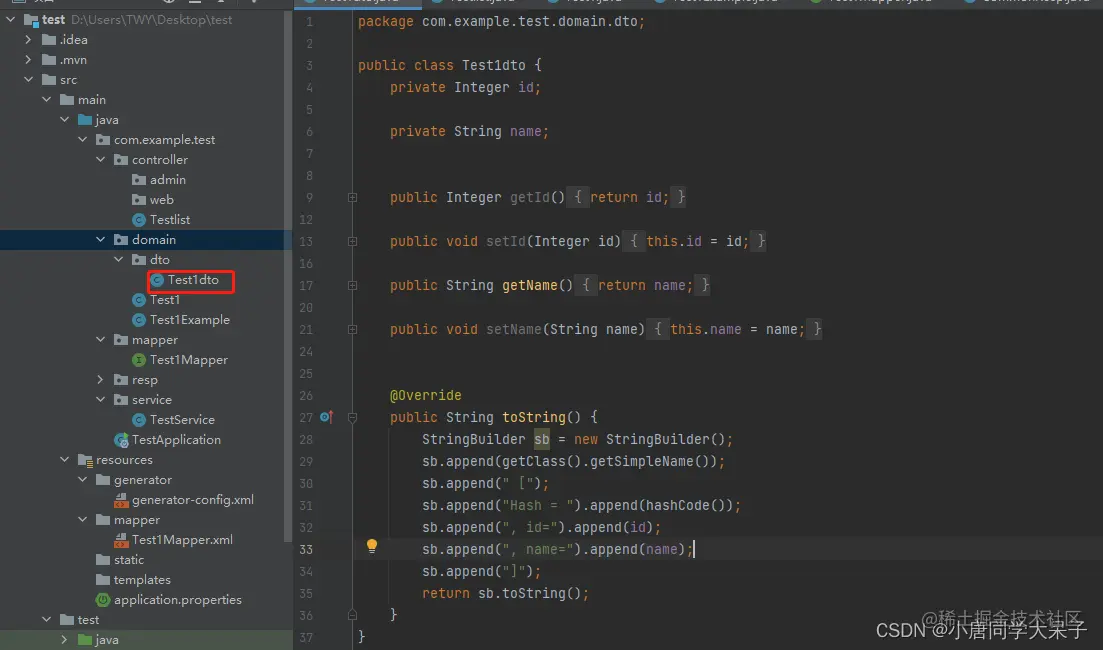
Task: Collapse the test folder under src
Action: [46, 620]
